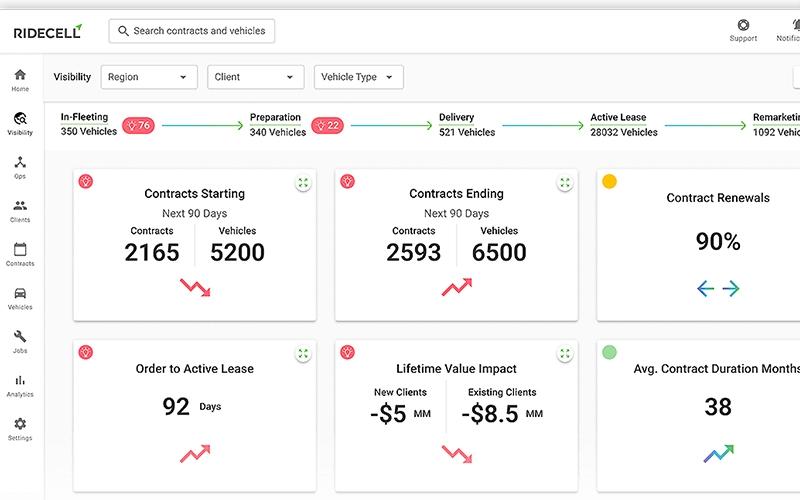Click the right arrow in Contract Renewals

coord(731,288)
